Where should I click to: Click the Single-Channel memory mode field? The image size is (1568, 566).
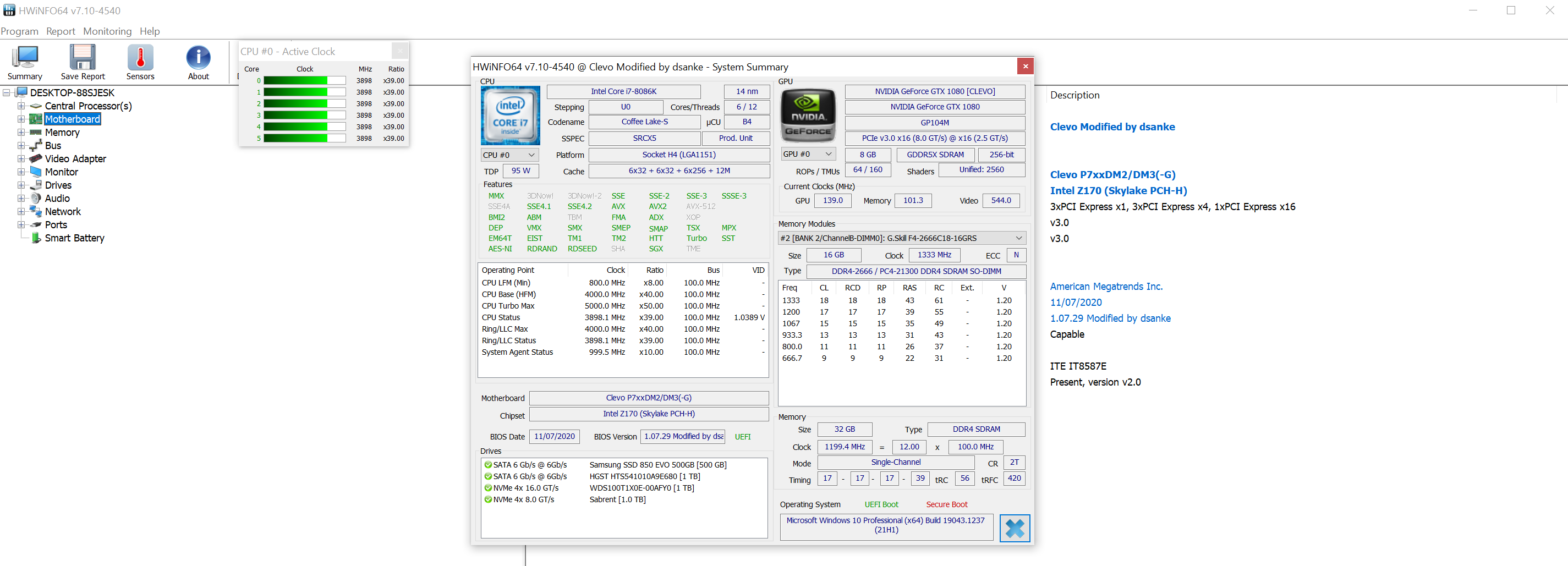tap(895, 463)
